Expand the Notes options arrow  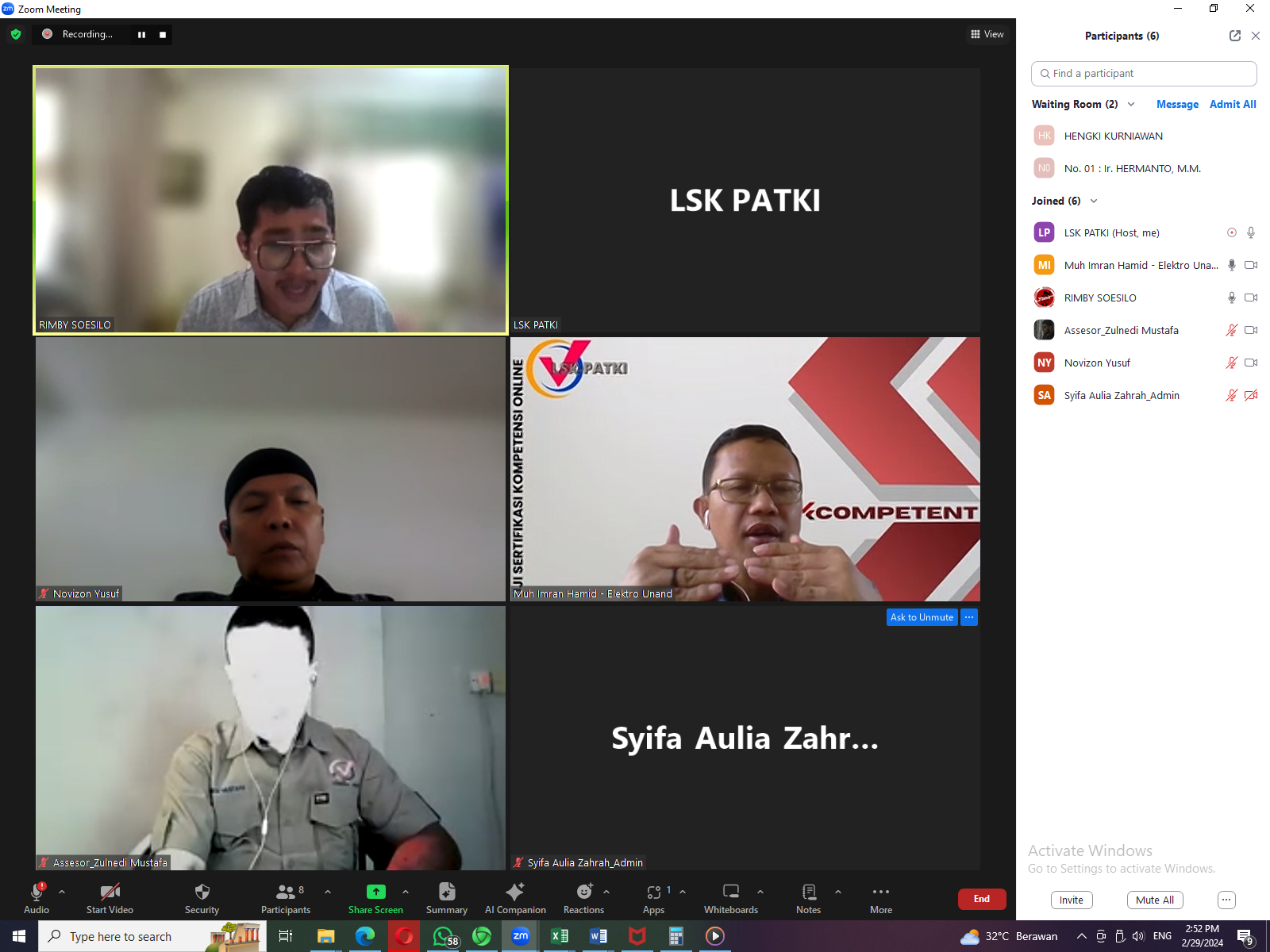tap(838, 892)
